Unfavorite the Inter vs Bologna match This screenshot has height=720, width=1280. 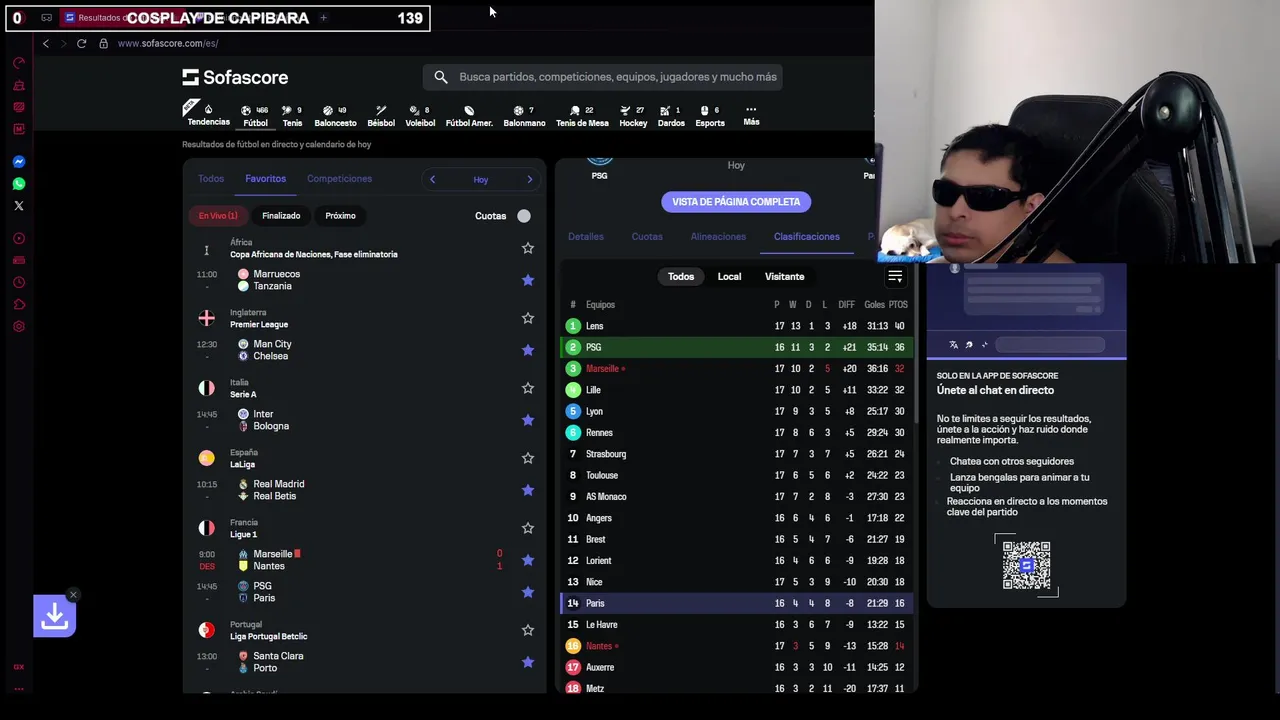[x=528, y=420]
